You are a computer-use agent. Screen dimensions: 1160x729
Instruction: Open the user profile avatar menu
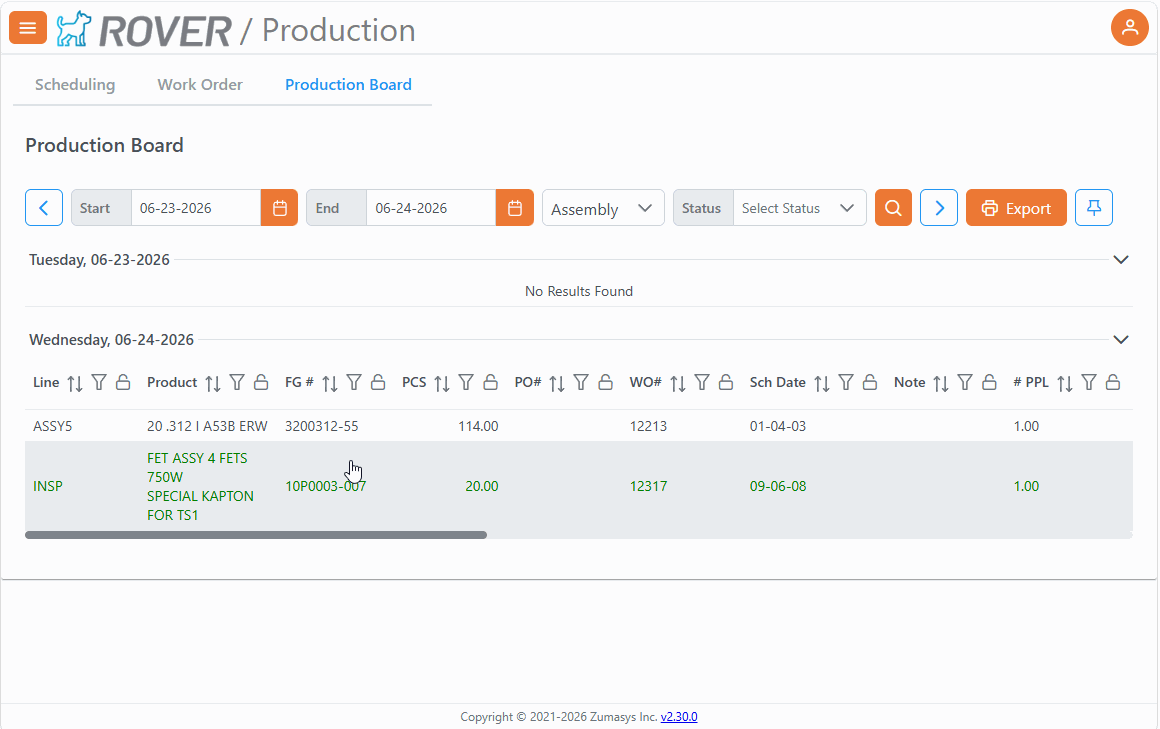[x=1130, y=28]
